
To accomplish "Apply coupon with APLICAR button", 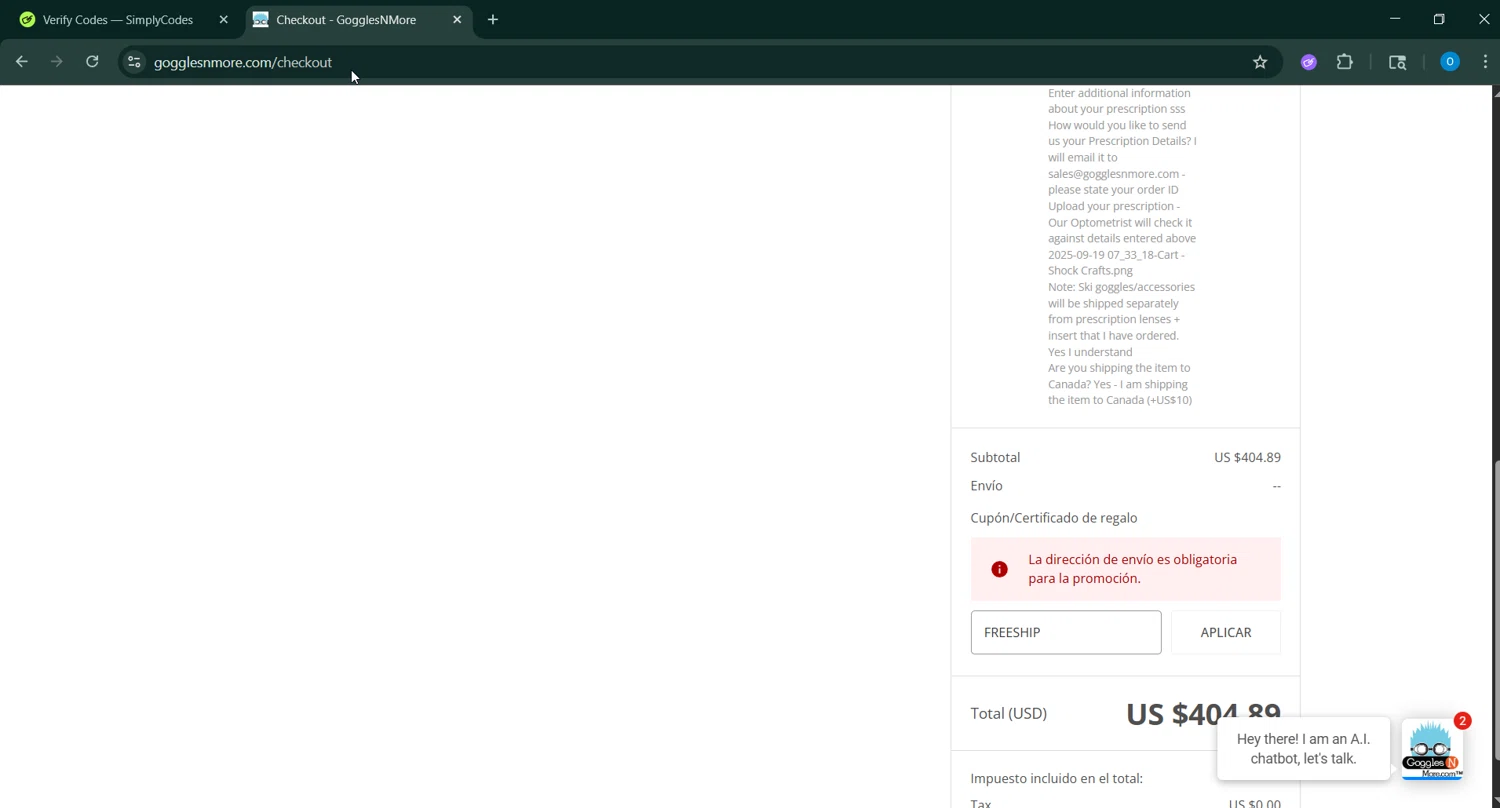I will click(x=1226, y=632).
